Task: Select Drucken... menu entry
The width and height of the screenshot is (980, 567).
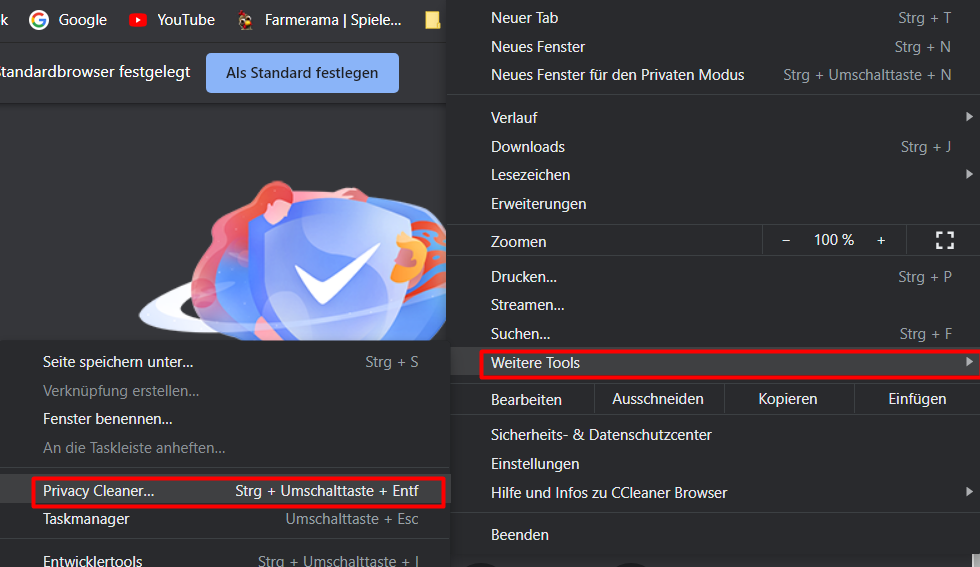Action: (x=715, y=277)
